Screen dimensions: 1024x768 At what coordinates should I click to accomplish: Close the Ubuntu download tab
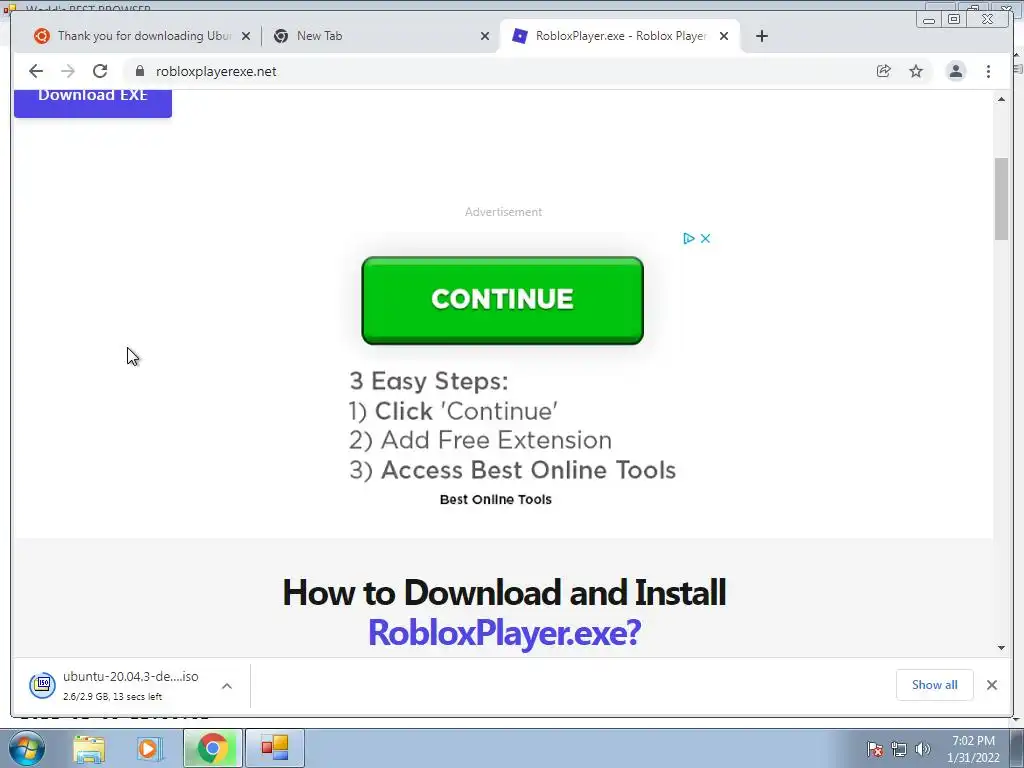coord(246,37)
